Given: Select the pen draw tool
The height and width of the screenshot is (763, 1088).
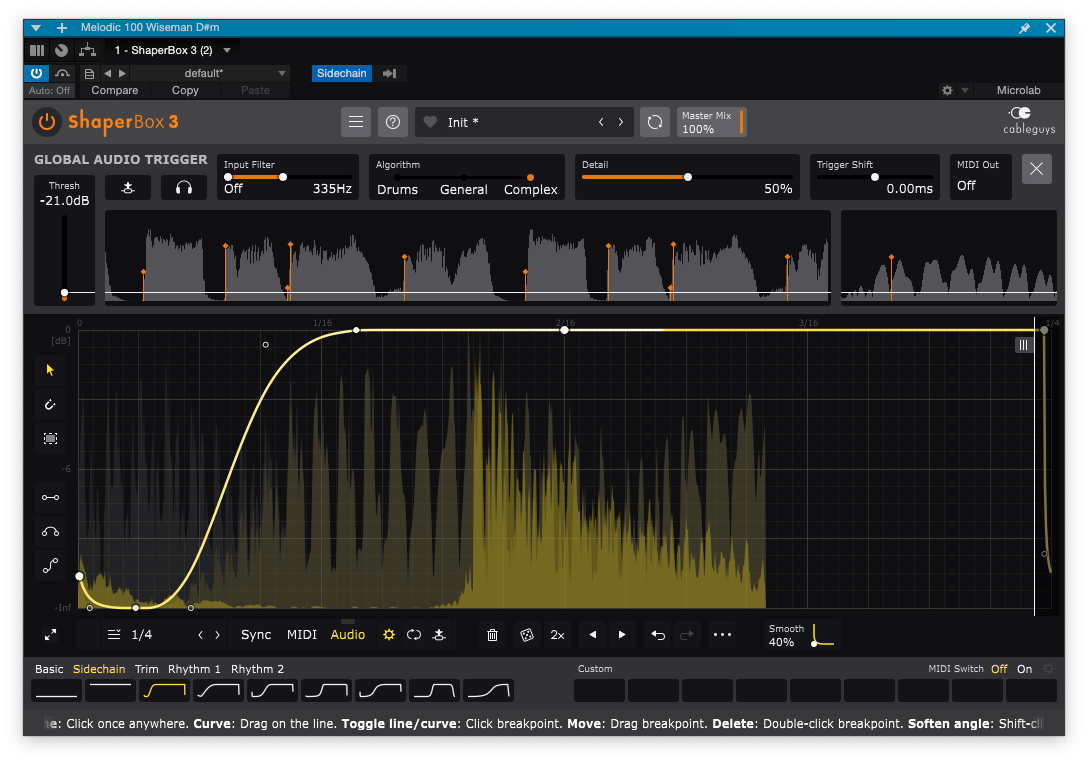Looking at the screenshot, I should tap(50, 404).
